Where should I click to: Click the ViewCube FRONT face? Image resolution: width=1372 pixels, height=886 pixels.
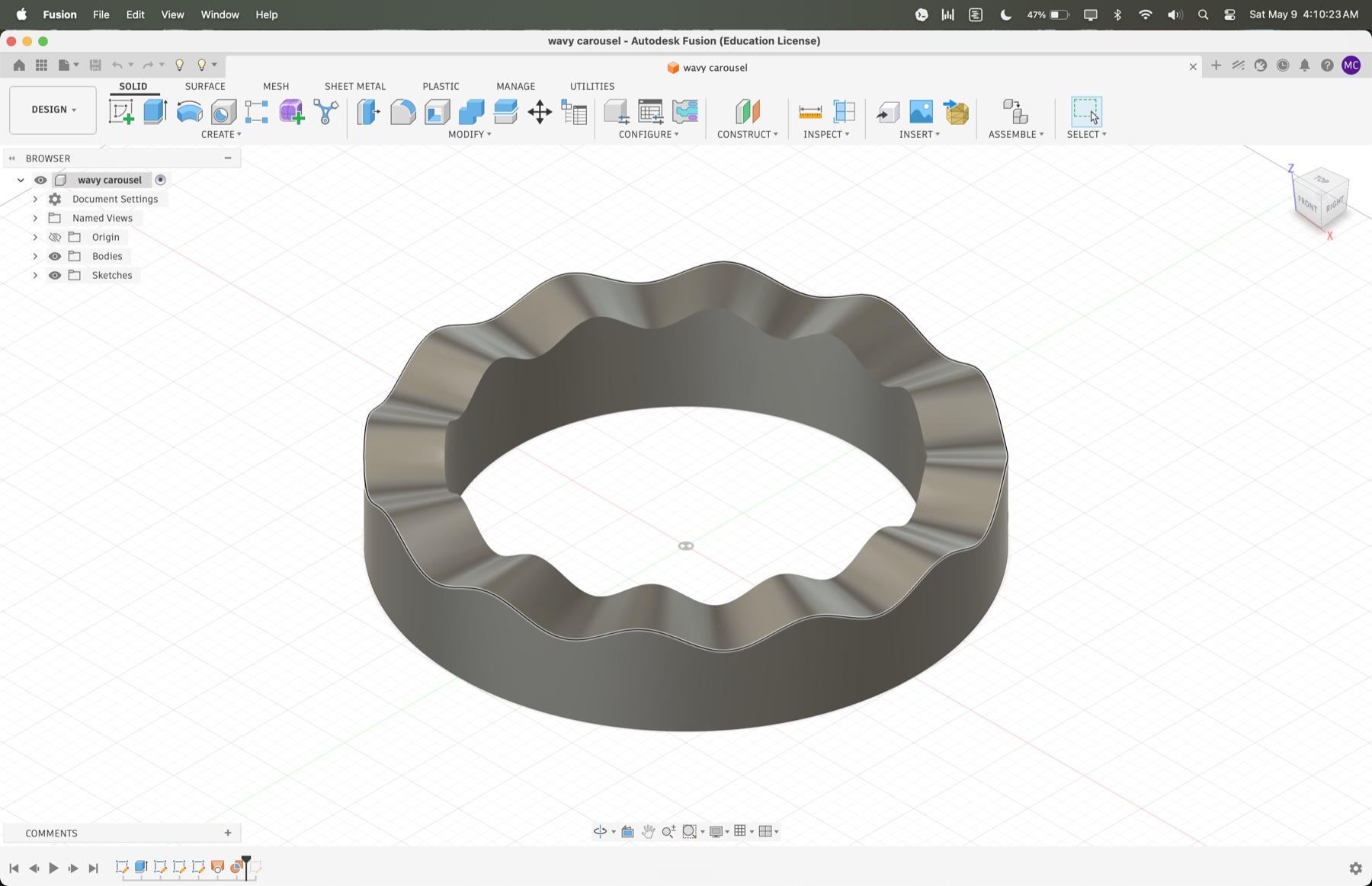(1307, 203)
